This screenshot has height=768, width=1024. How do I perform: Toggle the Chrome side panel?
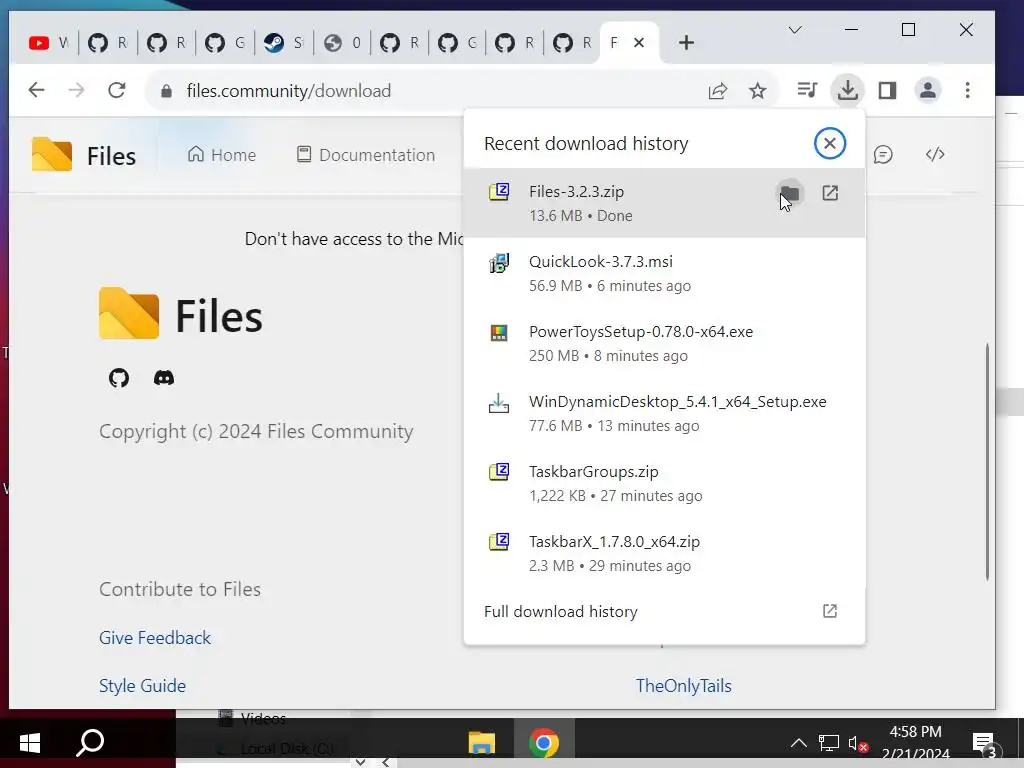pyautogui.click(x=887, y=90)
